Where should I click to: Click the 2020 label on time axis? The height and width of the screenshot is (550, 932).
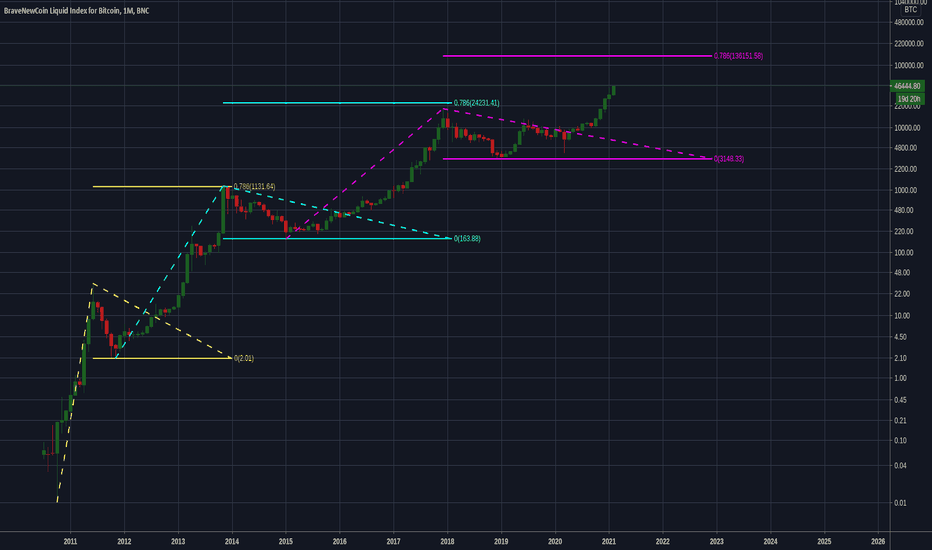pyautogui.click(x=555, y=541)
